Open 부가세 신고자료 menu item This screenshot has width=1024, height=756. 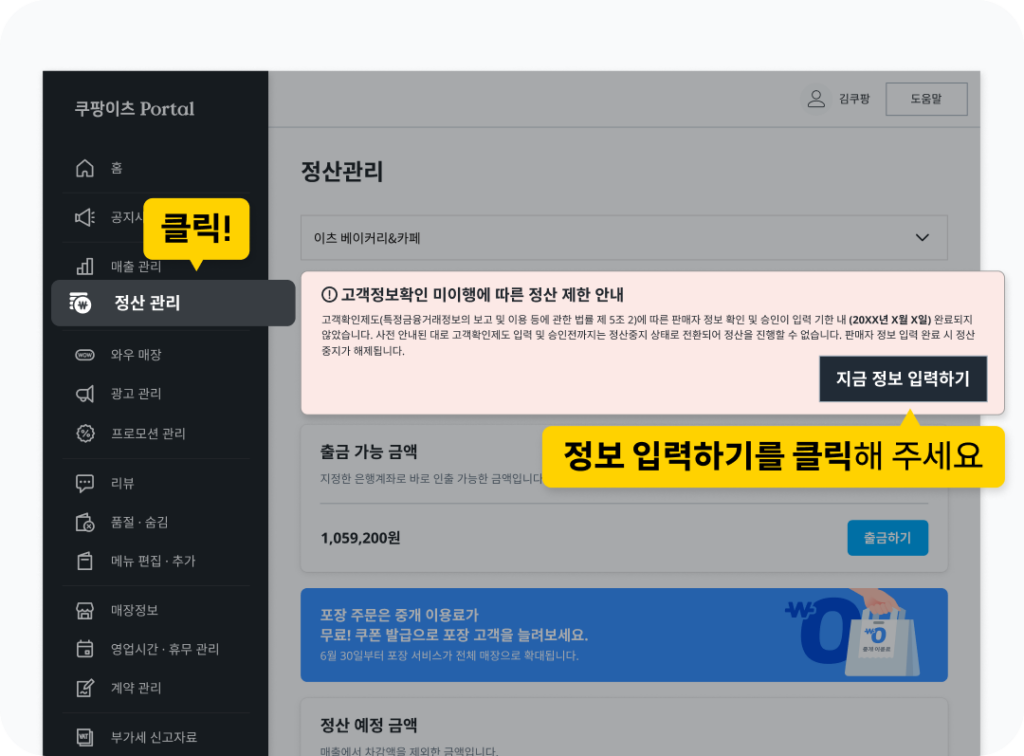point(156,737)
